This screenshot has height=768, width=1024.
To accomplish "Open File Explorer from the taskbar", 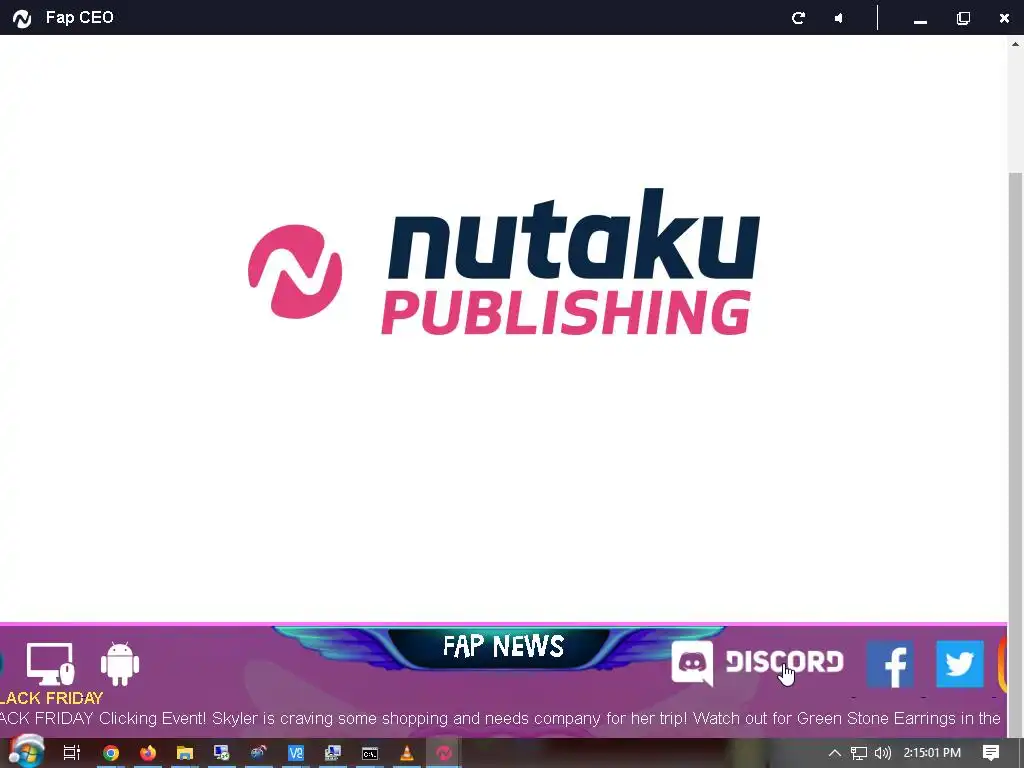I will pyautogui.click(x=185, y=753).
